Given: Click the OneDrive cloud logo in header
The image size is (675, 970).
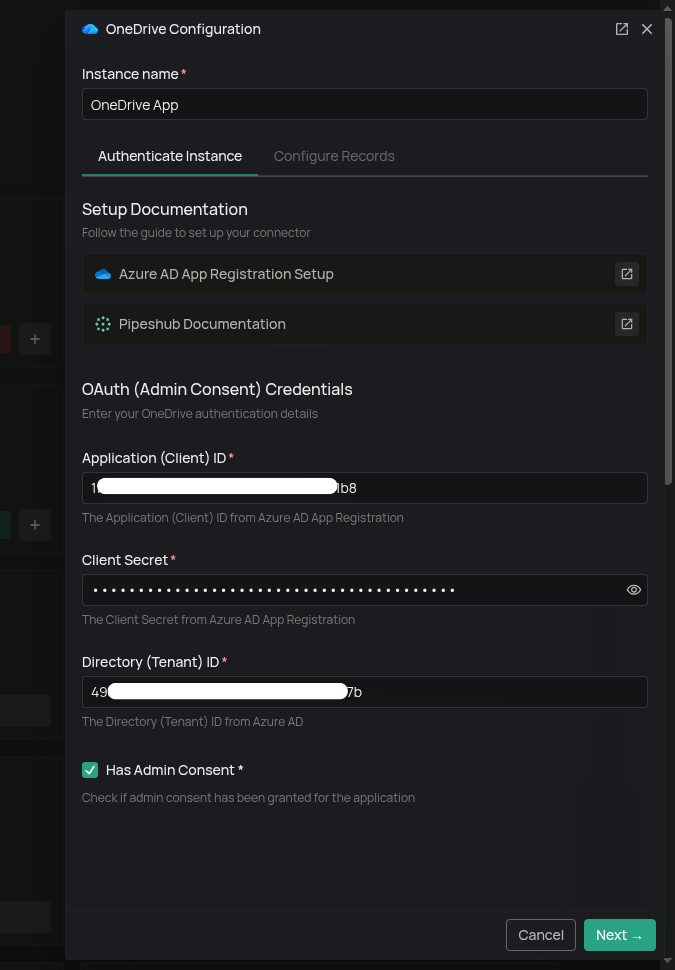Looking at the screenshot, I should 90,29.
